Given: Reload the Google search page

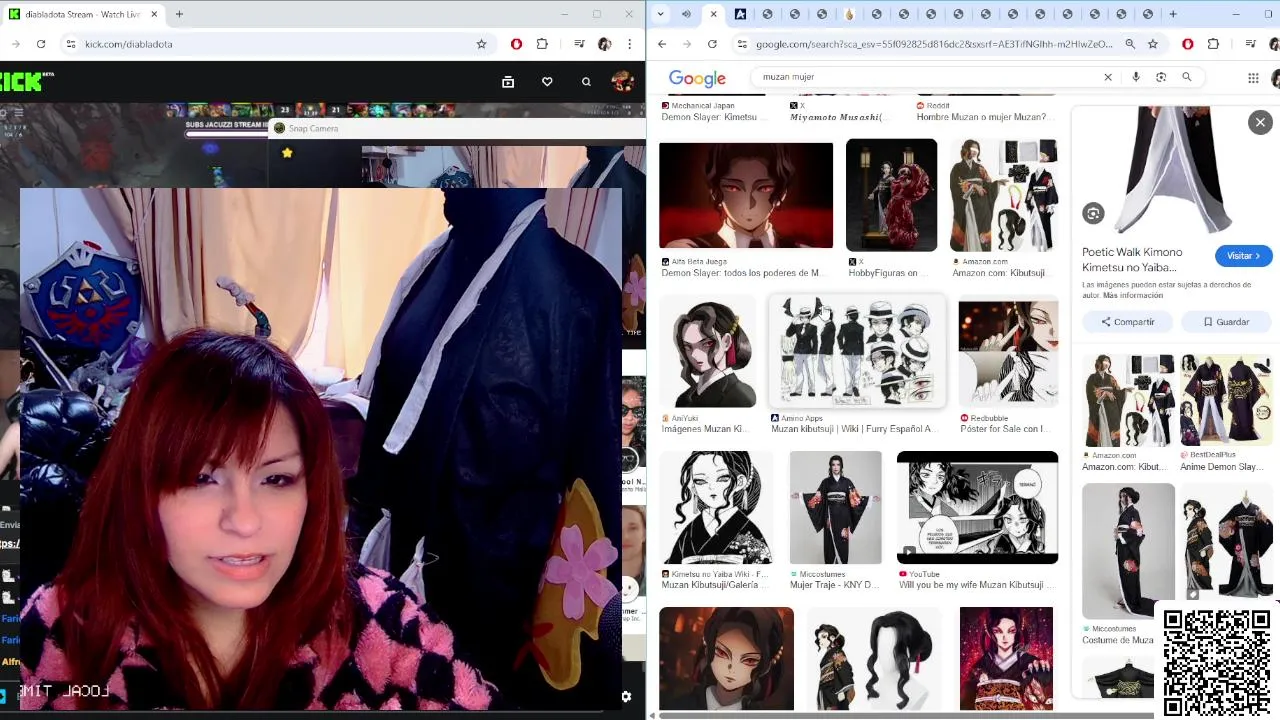Looking at the screenshot, I should pos(712,44).
